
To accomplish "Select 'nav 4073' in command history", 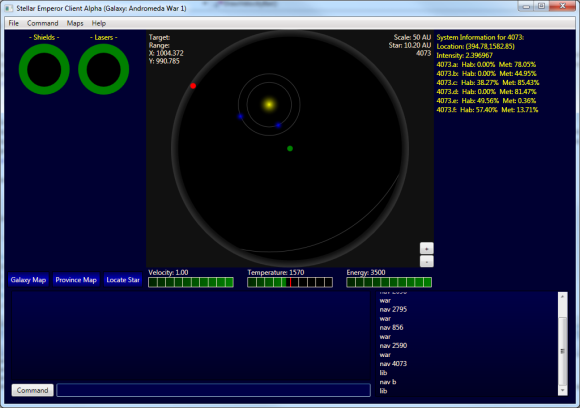I will click(393, 364).
